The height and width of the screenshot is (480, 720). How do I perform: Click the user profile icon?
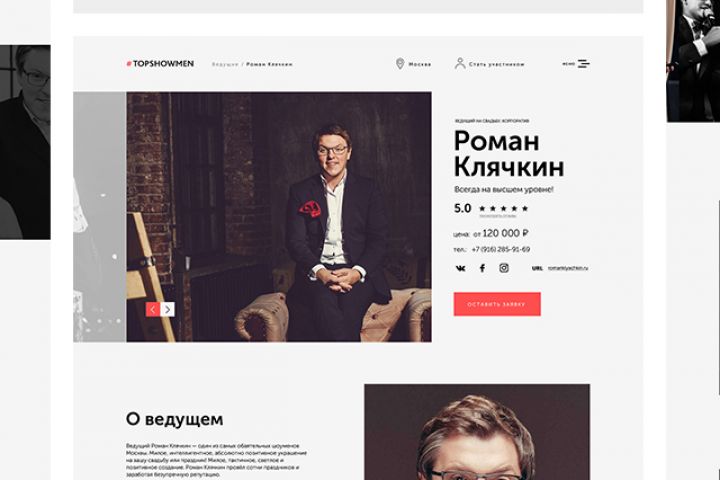click(460, 63)
